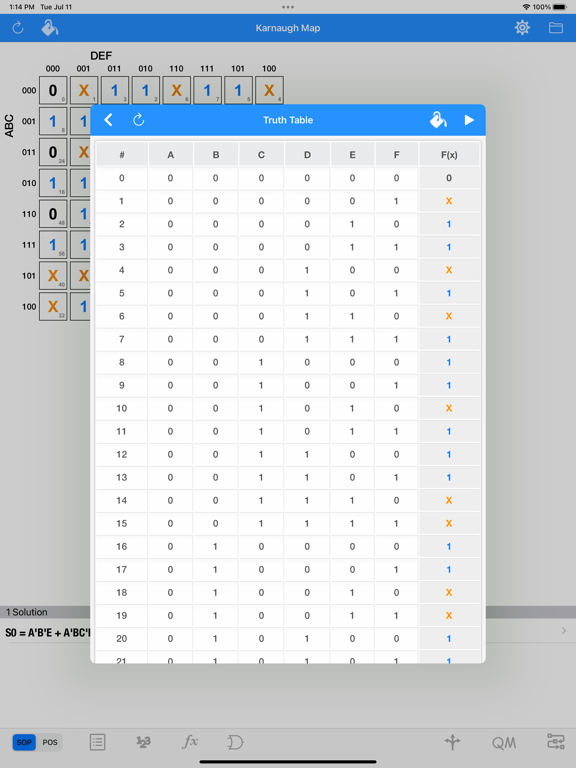Image resolution: width=576 pixels, height=768 pixels.
Task: Toggle Karnaugh cell 7 in top row
Action: click(x=207, y=90)
